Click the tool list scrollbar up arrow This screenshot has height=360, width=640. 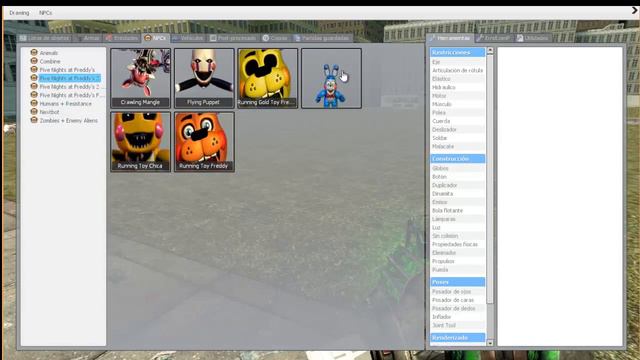click(x=490, y=51)
